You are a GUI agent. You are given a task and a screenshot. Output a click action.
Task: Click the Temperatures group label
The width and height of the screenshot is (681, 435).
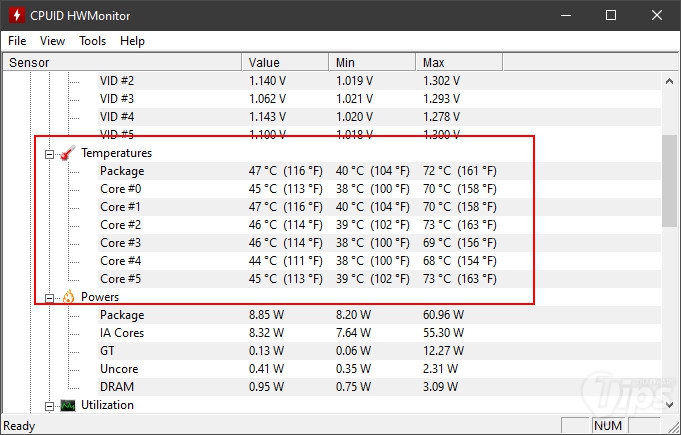point(116,153)
